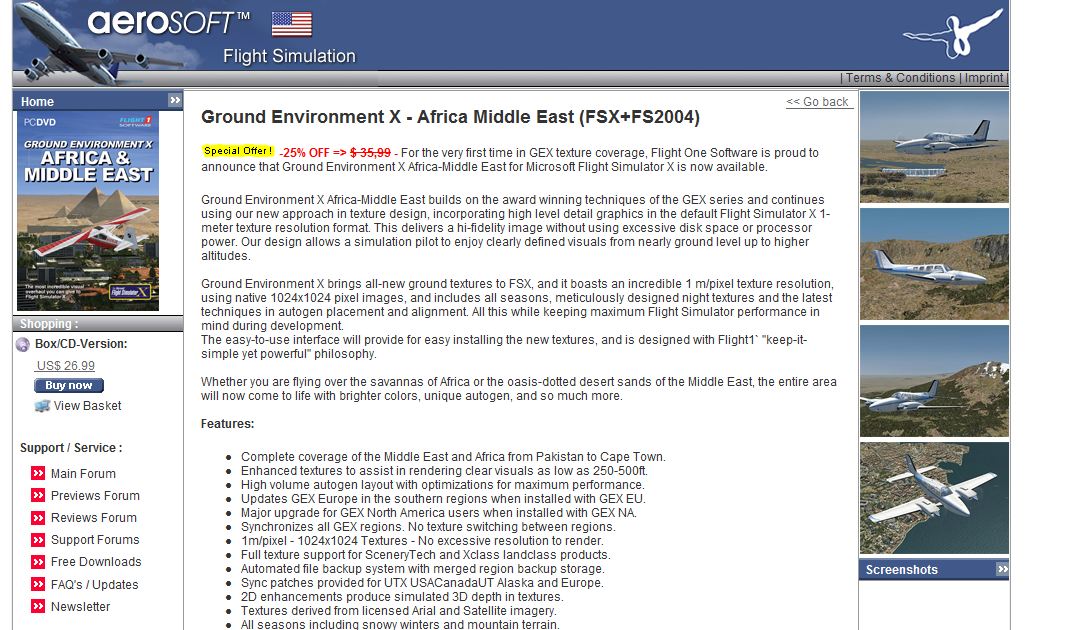Click the Aerosoft logo in header
The image size is (1078, 630).
[168, 23]
